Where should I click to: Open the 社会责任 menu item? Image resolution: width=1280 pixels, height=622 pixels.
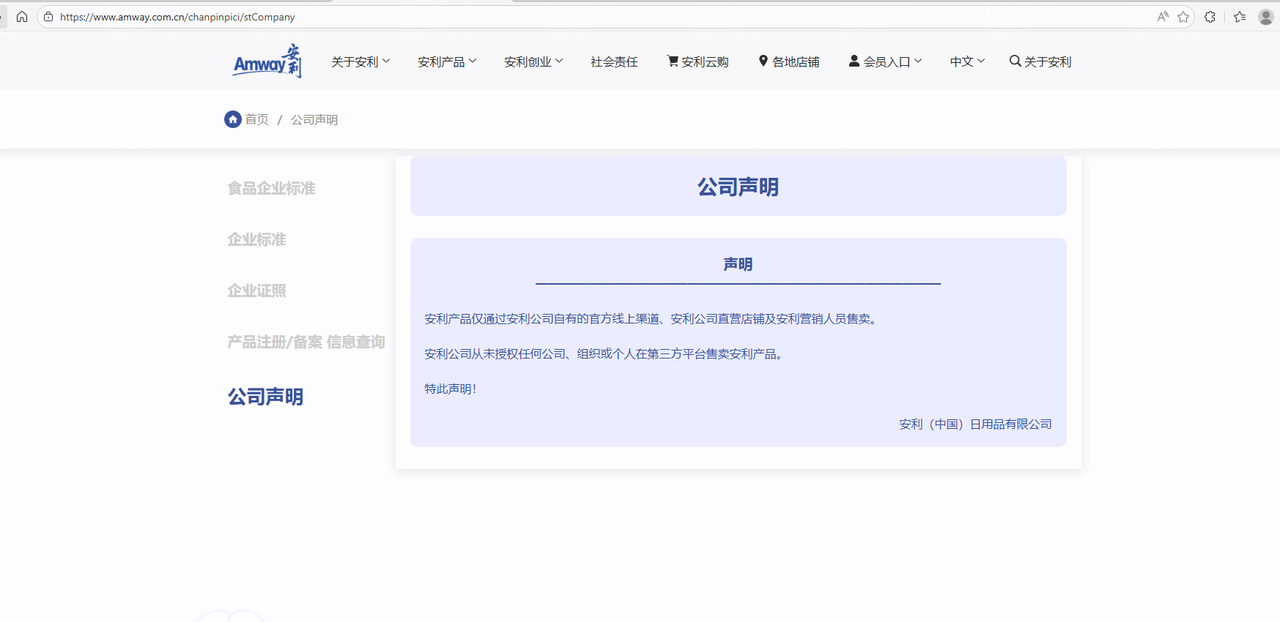[614, 62]
